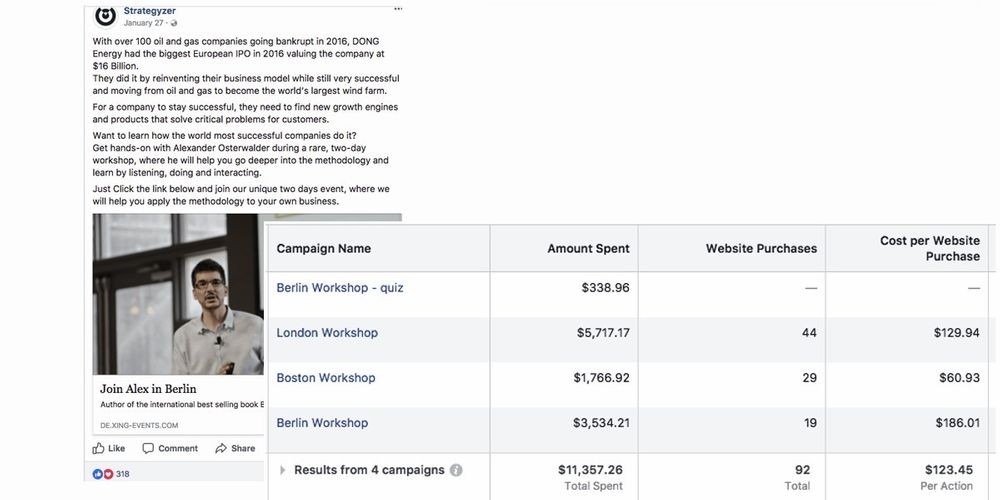Screen dimensions: 1000x500
Task: Click the Comment speech bubble icon
Action: 148,448
